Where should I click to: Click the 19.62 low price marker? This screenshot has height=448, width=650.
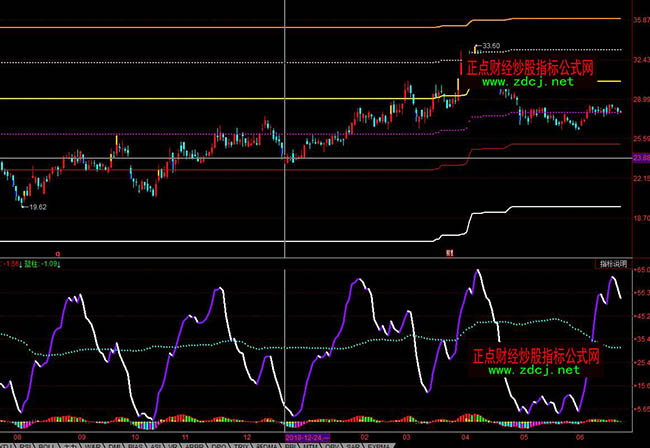[x=38, y=206]
